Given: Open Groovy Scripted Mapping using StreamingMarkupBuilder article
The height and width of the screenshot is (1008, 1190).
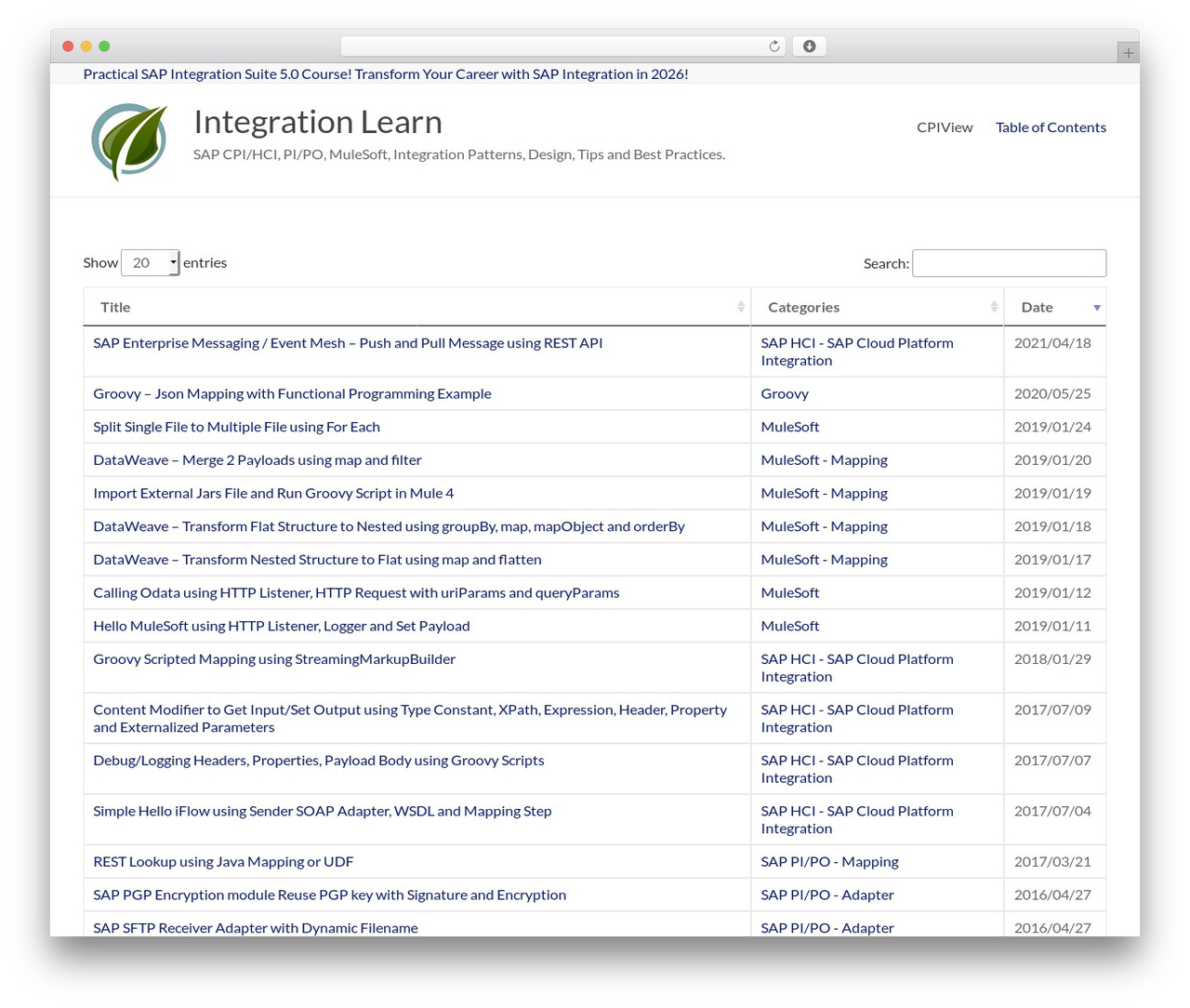Looking at the screenshot, I should point(274,659).
